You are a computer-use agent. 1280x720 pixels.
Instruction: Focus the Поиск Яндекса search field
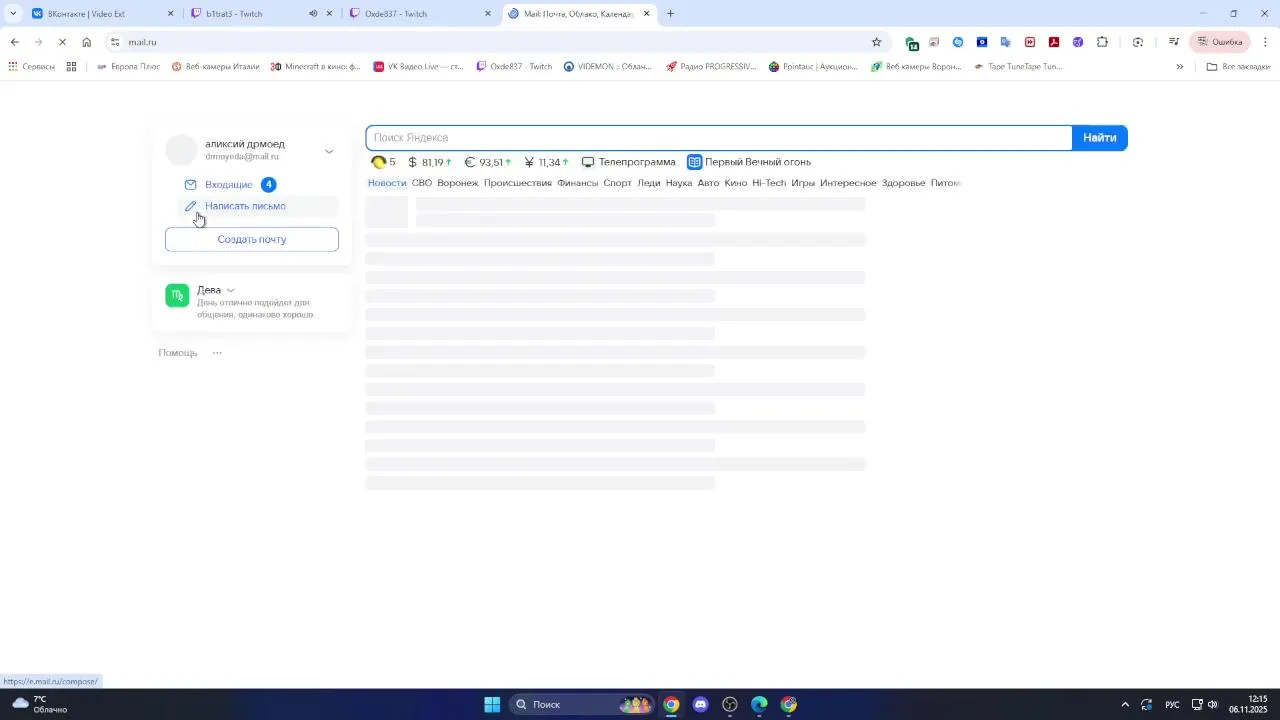tap(719, 138)
